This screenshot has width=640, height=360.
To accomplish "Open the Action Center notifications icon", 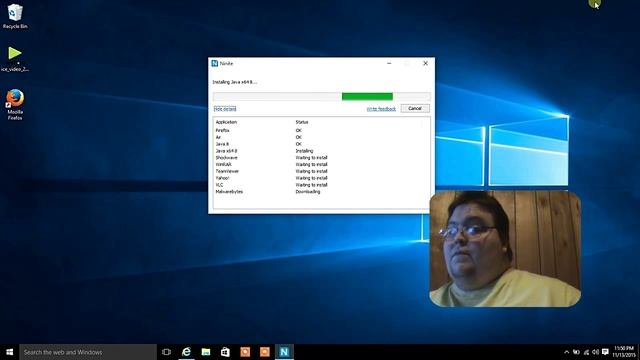I will (x=605, y=352).
